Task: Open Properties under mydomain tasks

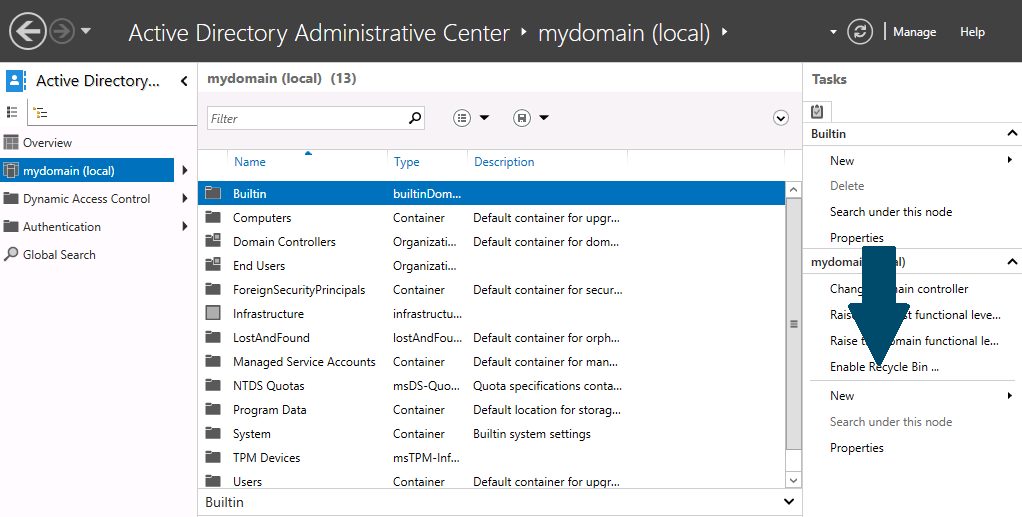Action: [856, 448]
